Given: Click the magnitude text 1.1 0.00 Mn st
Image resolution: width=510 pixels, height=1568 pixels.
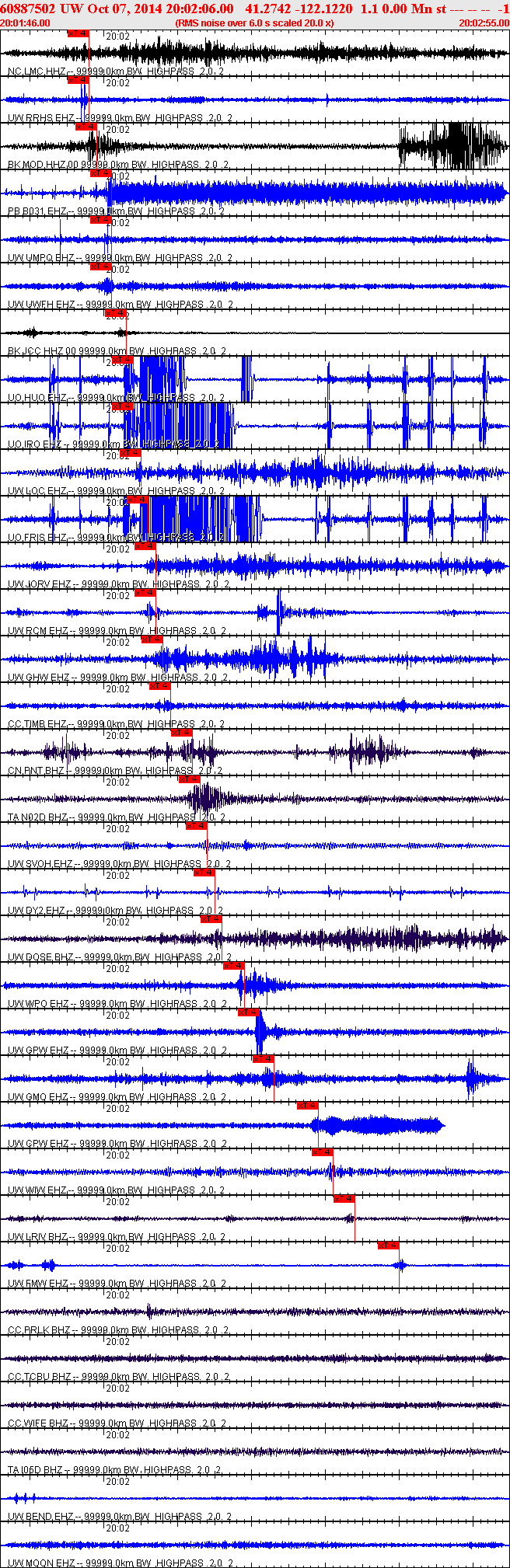Looking at the screenshot, I should [x=403, y=8].
